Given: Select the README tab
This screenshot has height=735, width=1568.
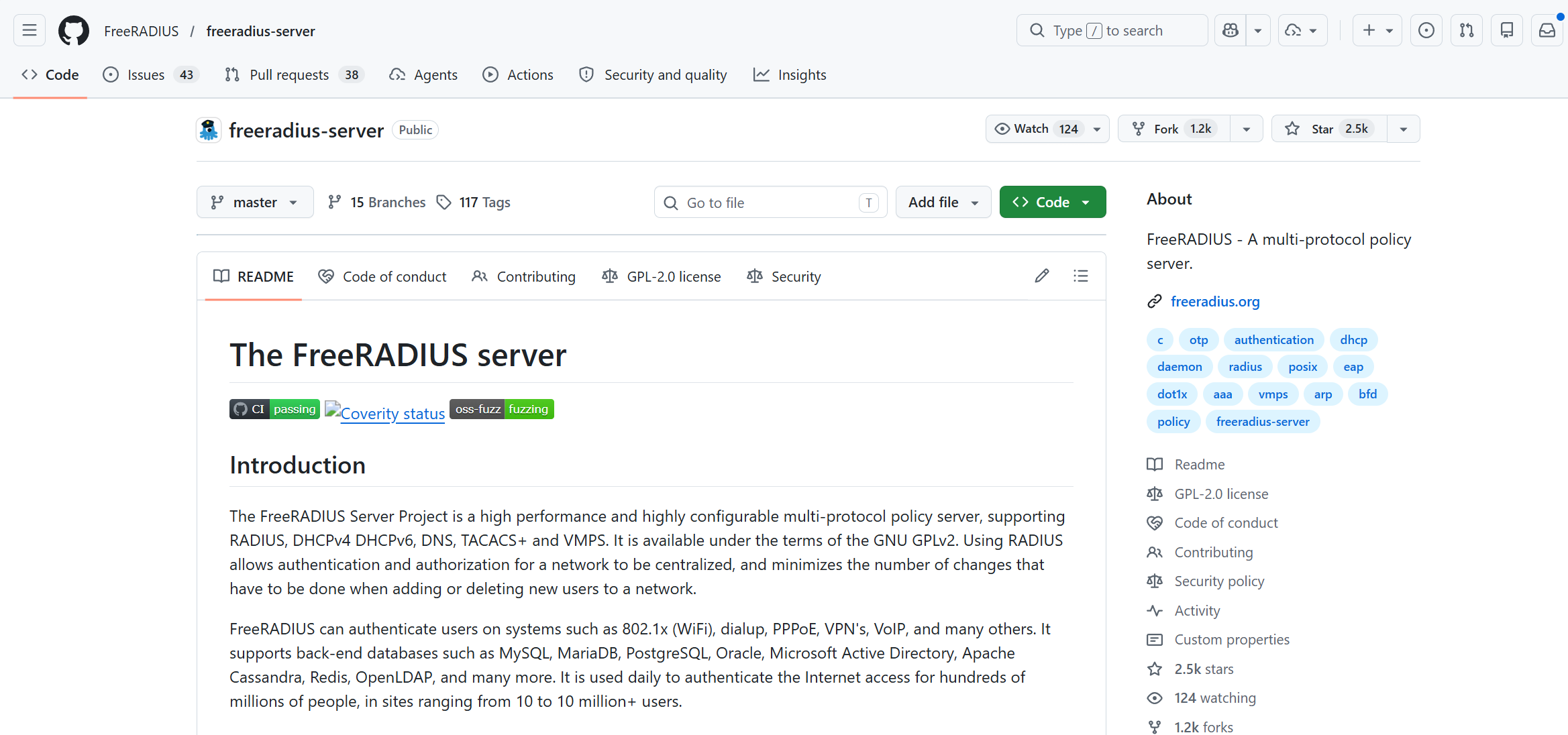Looking at the screenshot, I should (x=254, y=276).
